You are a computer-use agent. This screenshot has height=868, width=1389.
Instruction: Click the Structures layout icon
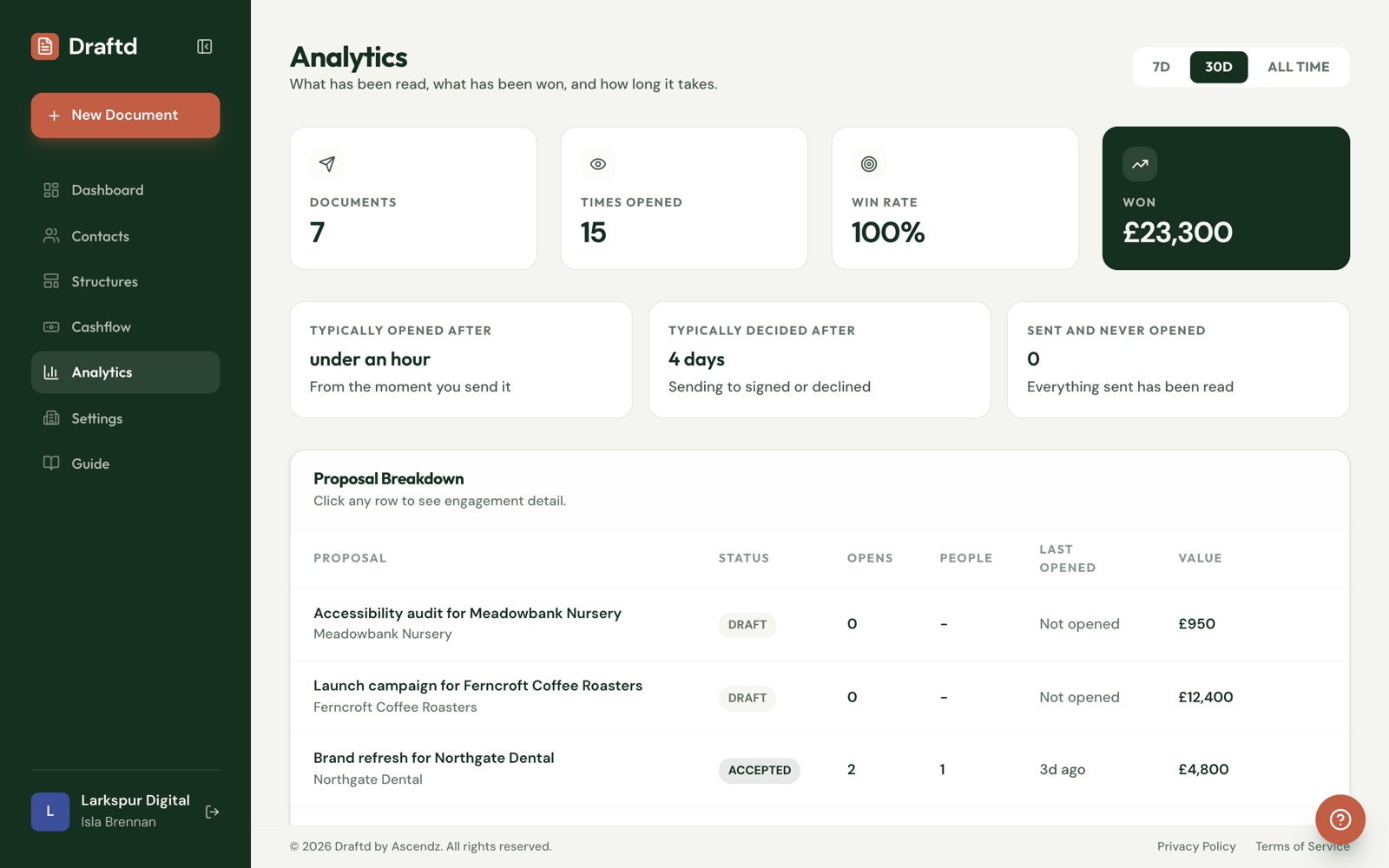[x=51, y=281]
